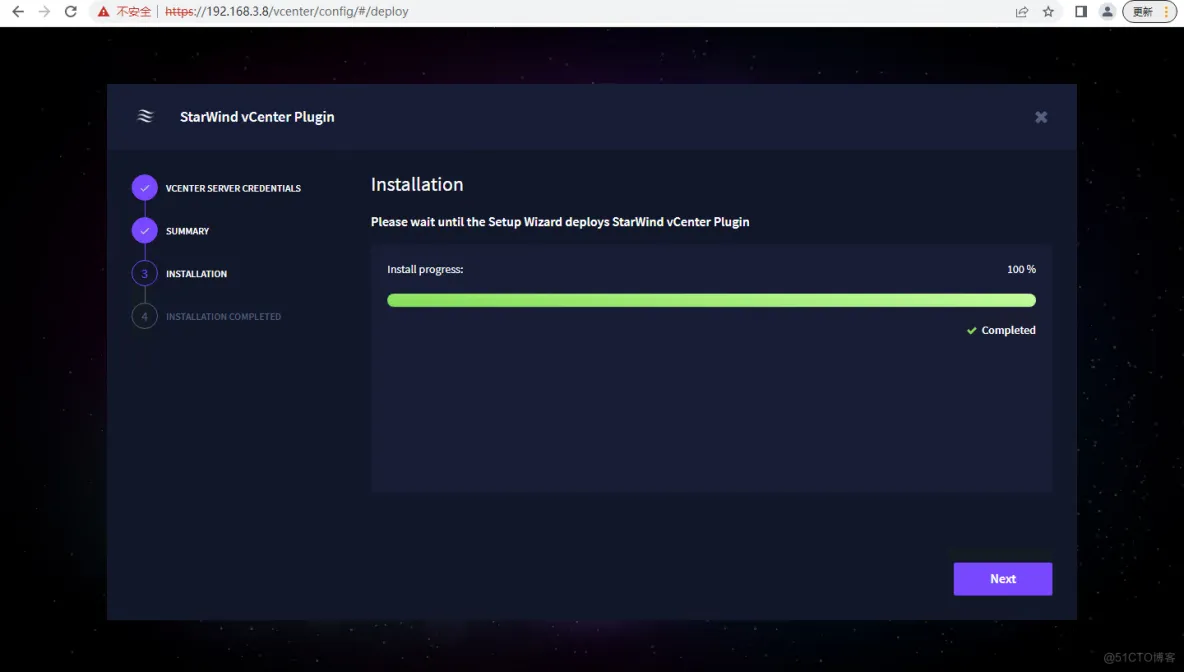Reload the page with refresh icon
The width and height of the screenshot is (1184, 672).
[70, 11]
